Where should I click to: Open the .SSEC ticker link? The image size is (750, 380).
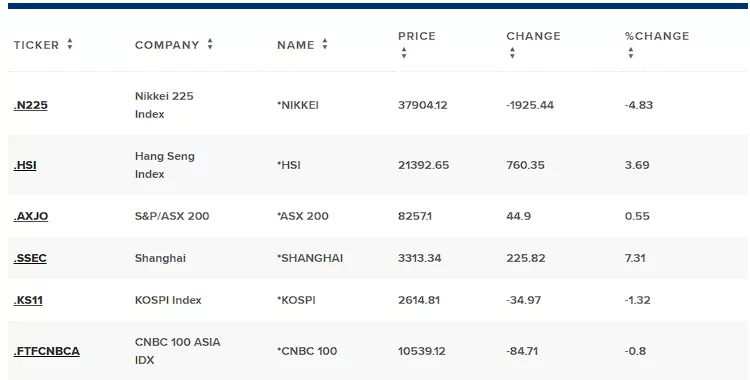click(30, 258)
